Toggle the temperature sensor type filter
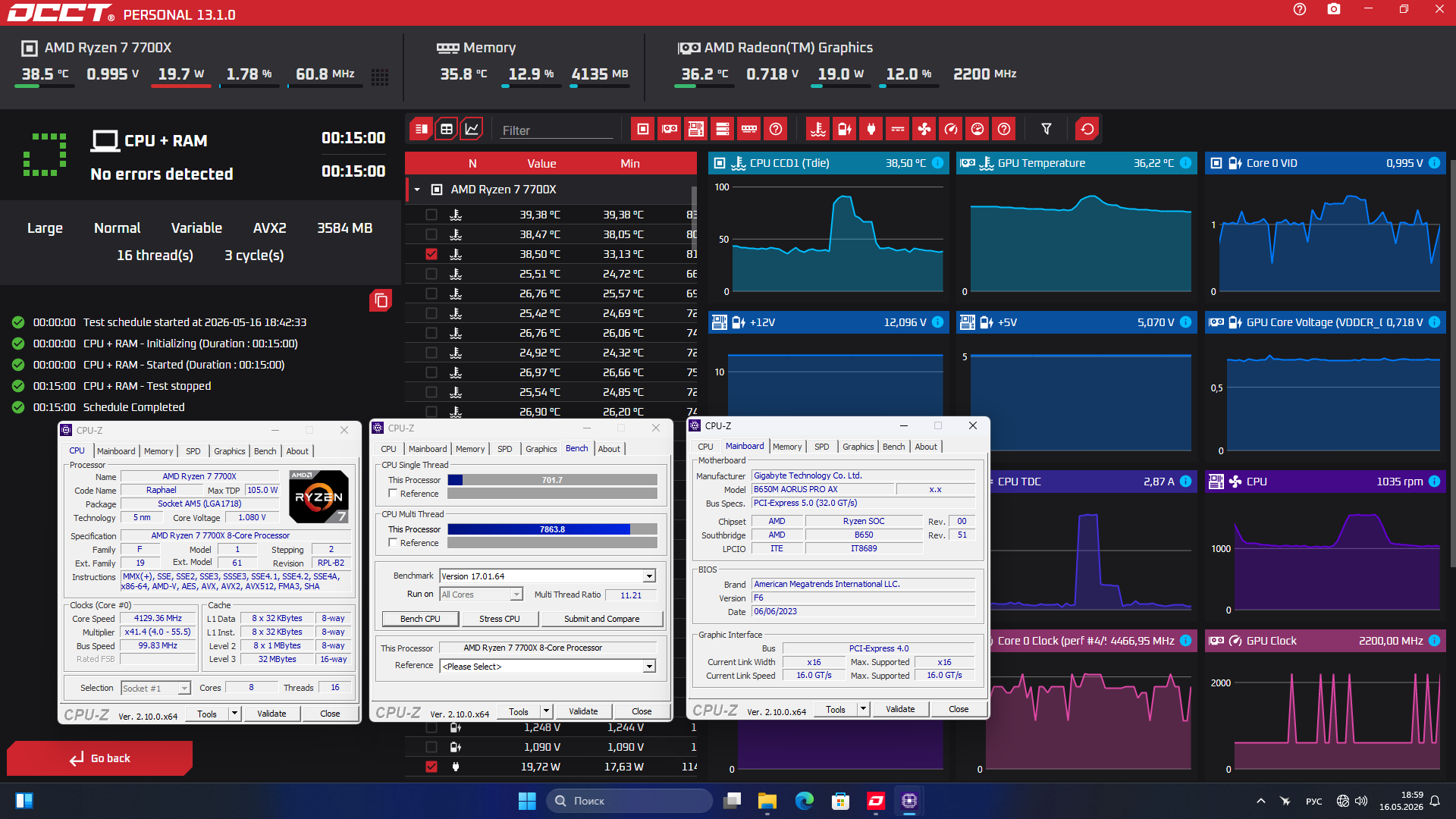The image size is (1456, 819). [818, 129]
